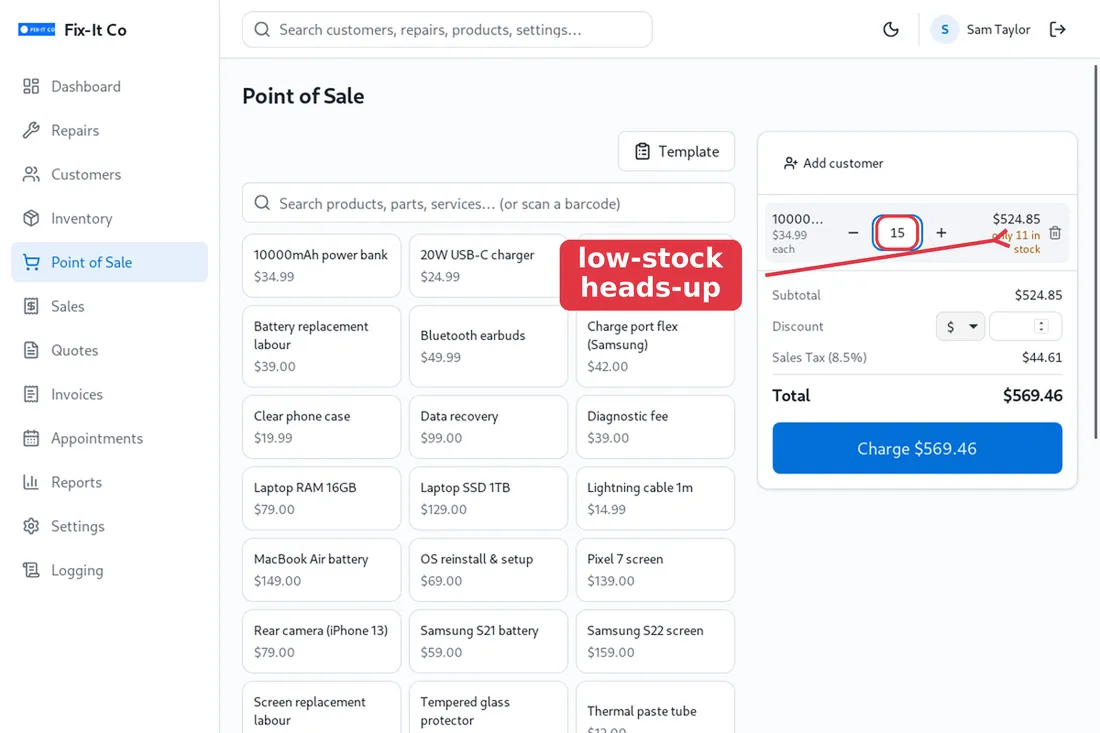Go to Customers page

[x=109, y=175]
